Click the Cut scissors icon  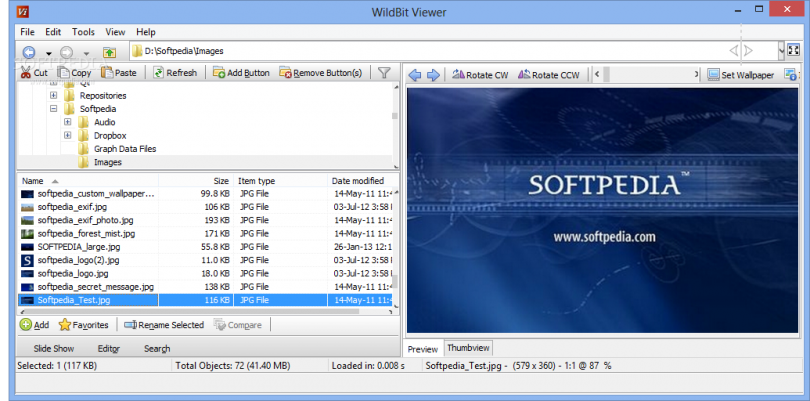click(24, 73)
